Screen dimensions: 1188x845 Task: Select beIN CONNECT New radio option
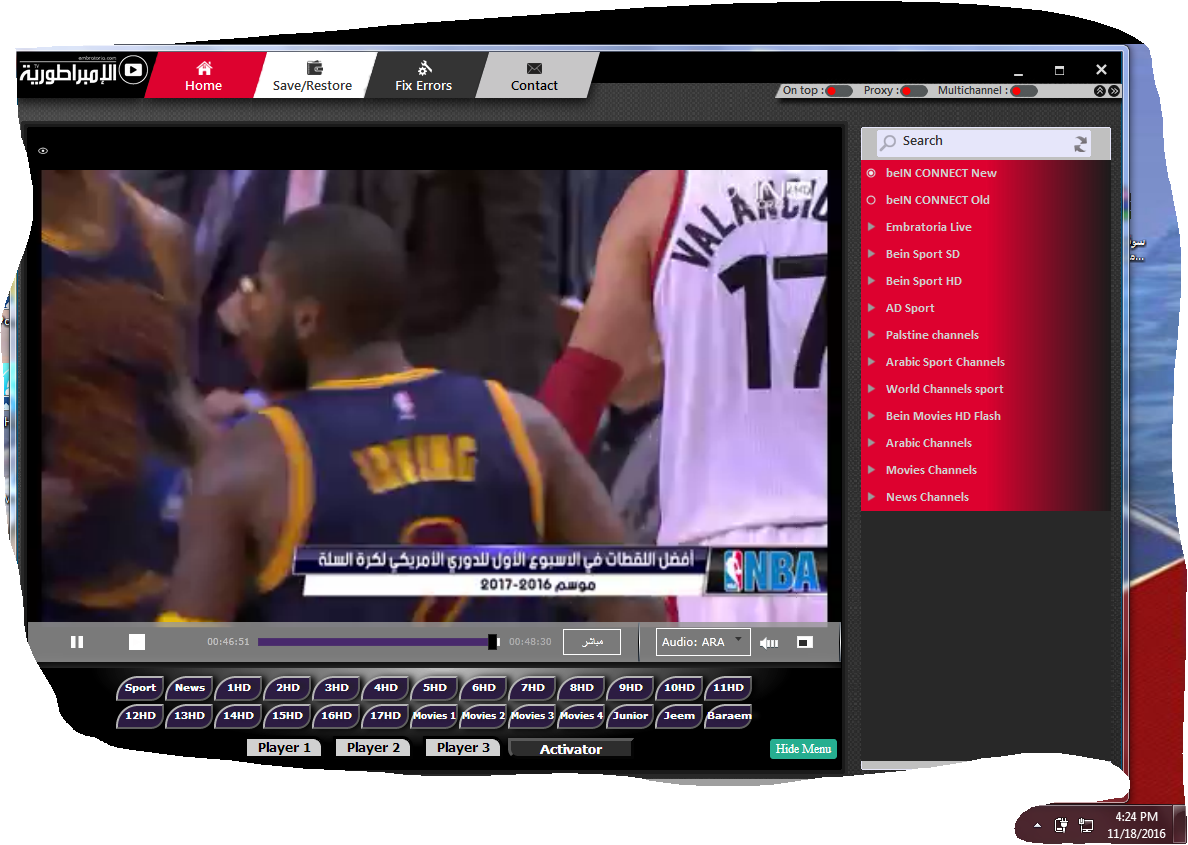point(871,174)
